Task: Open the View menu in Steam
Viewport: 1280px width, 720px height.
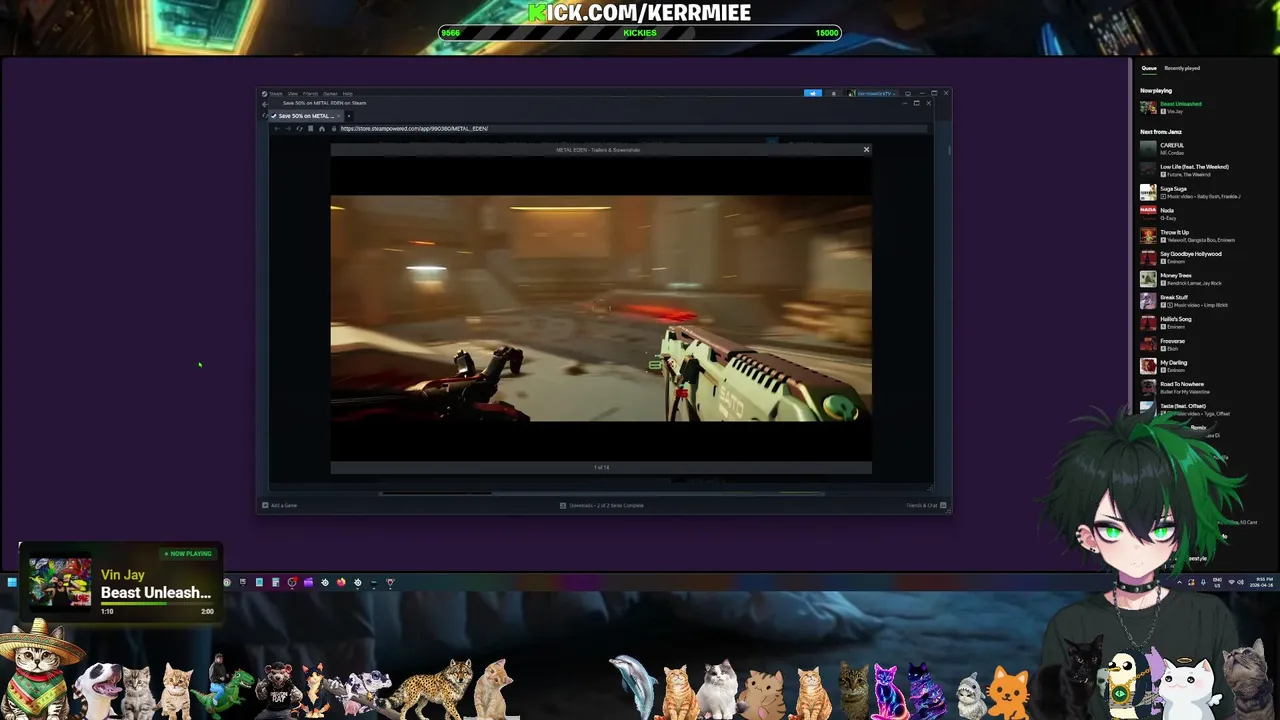Action: pos(293,94)
